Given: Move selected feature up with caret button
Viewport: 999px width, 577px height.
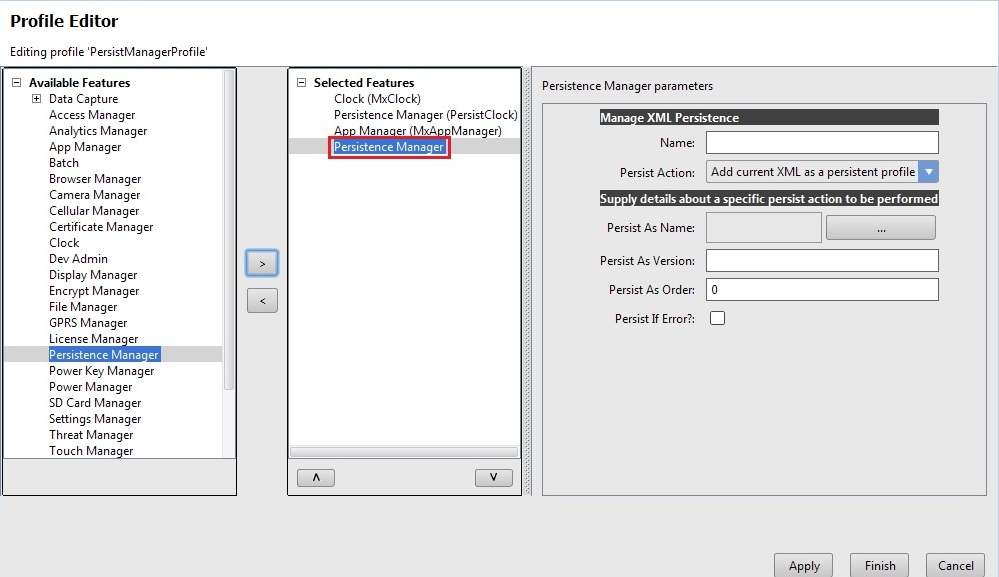Looking at the screenshot, I should pyautogui.click(x=316, y=478).
